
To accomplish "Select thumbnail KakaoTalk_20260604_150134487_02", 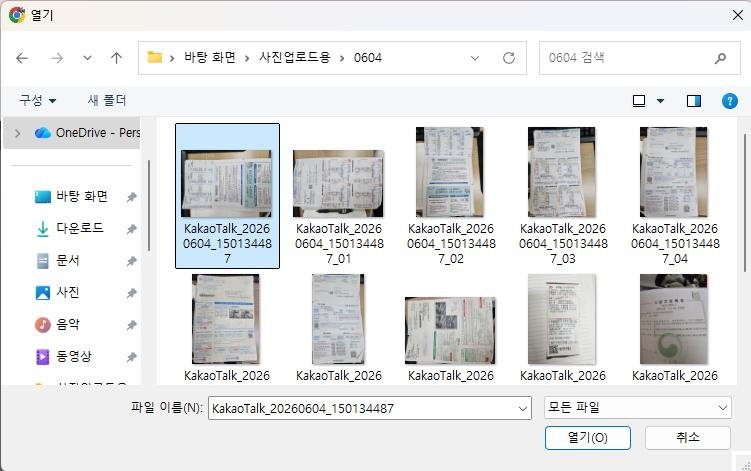I will click(451, 196).
